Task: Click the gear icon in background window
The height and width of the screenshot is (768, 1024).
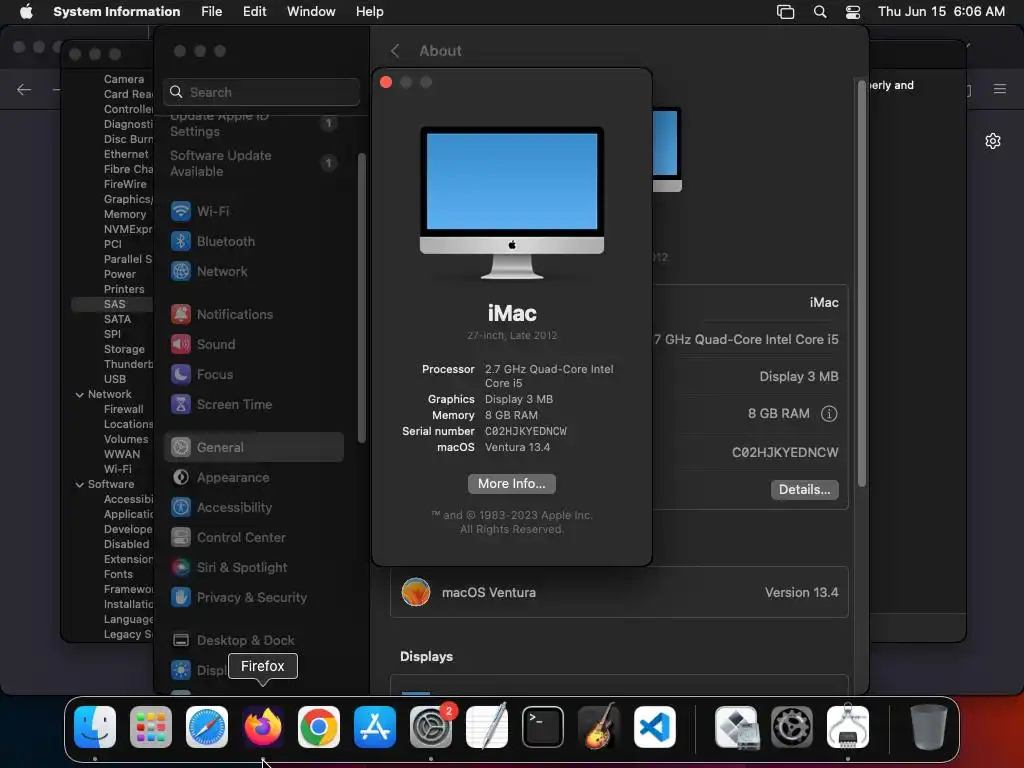Action: [x=993, y=141]
